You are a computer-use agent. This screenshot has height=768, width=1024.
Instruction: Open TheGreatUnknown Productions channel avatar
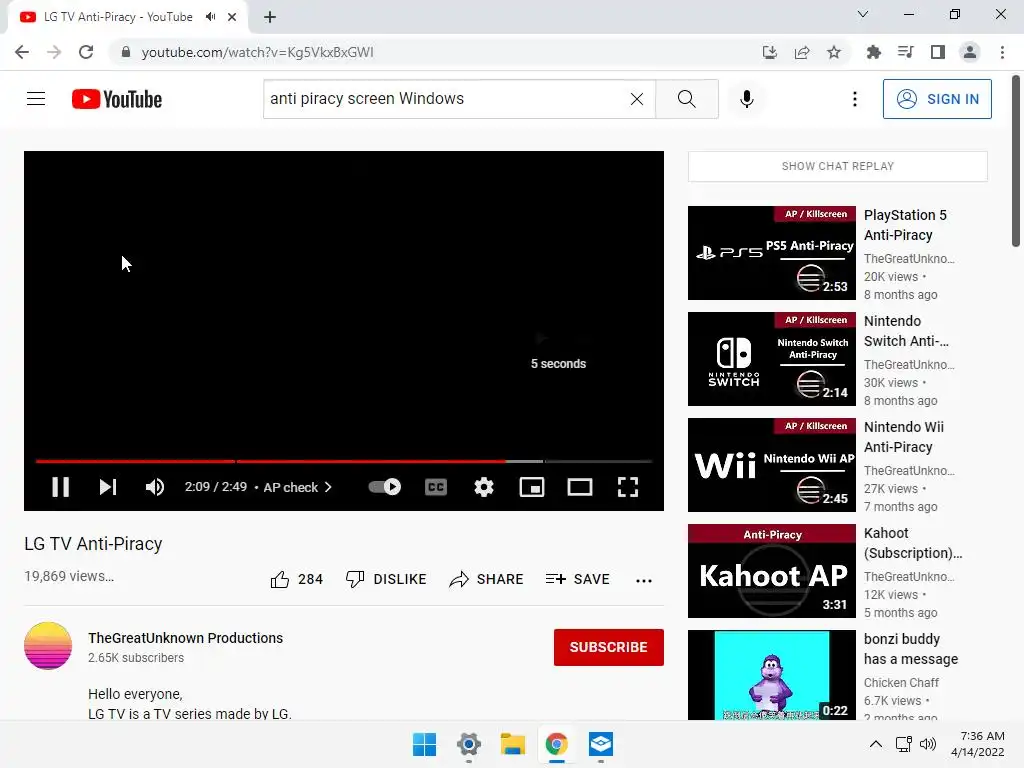pos(48,646)
